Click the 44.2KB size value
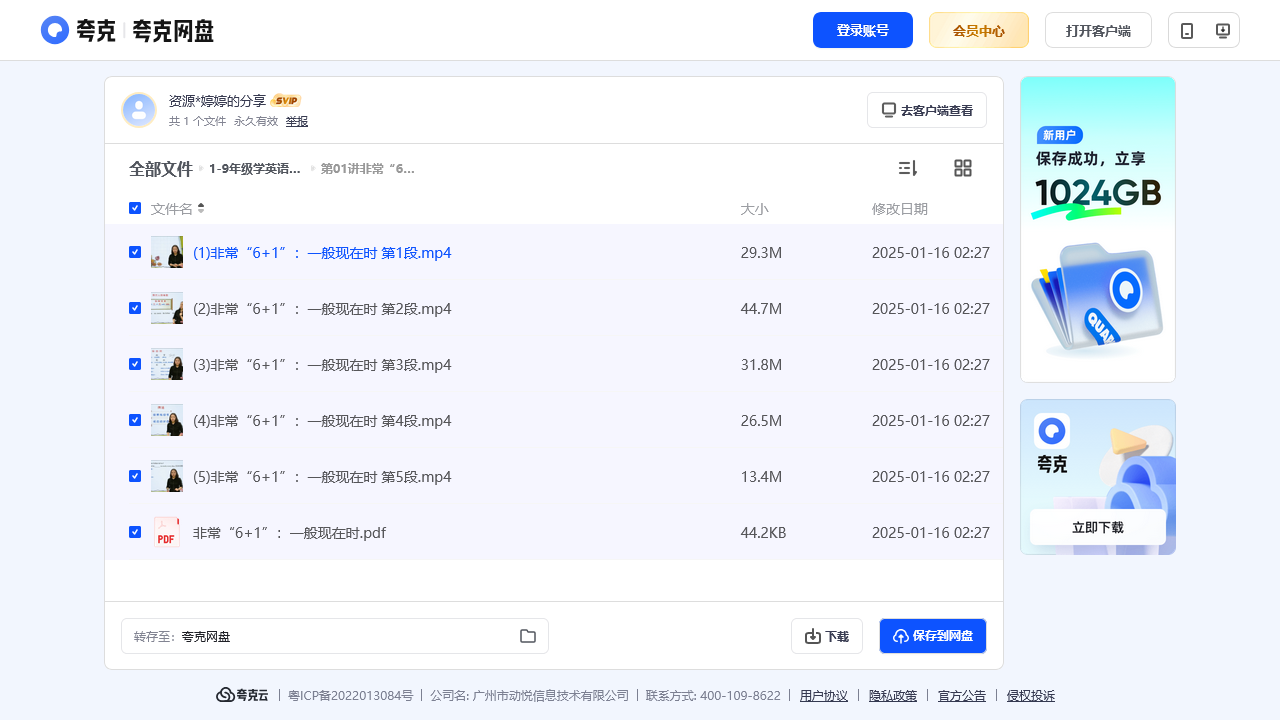 click(x=763, y=533)
